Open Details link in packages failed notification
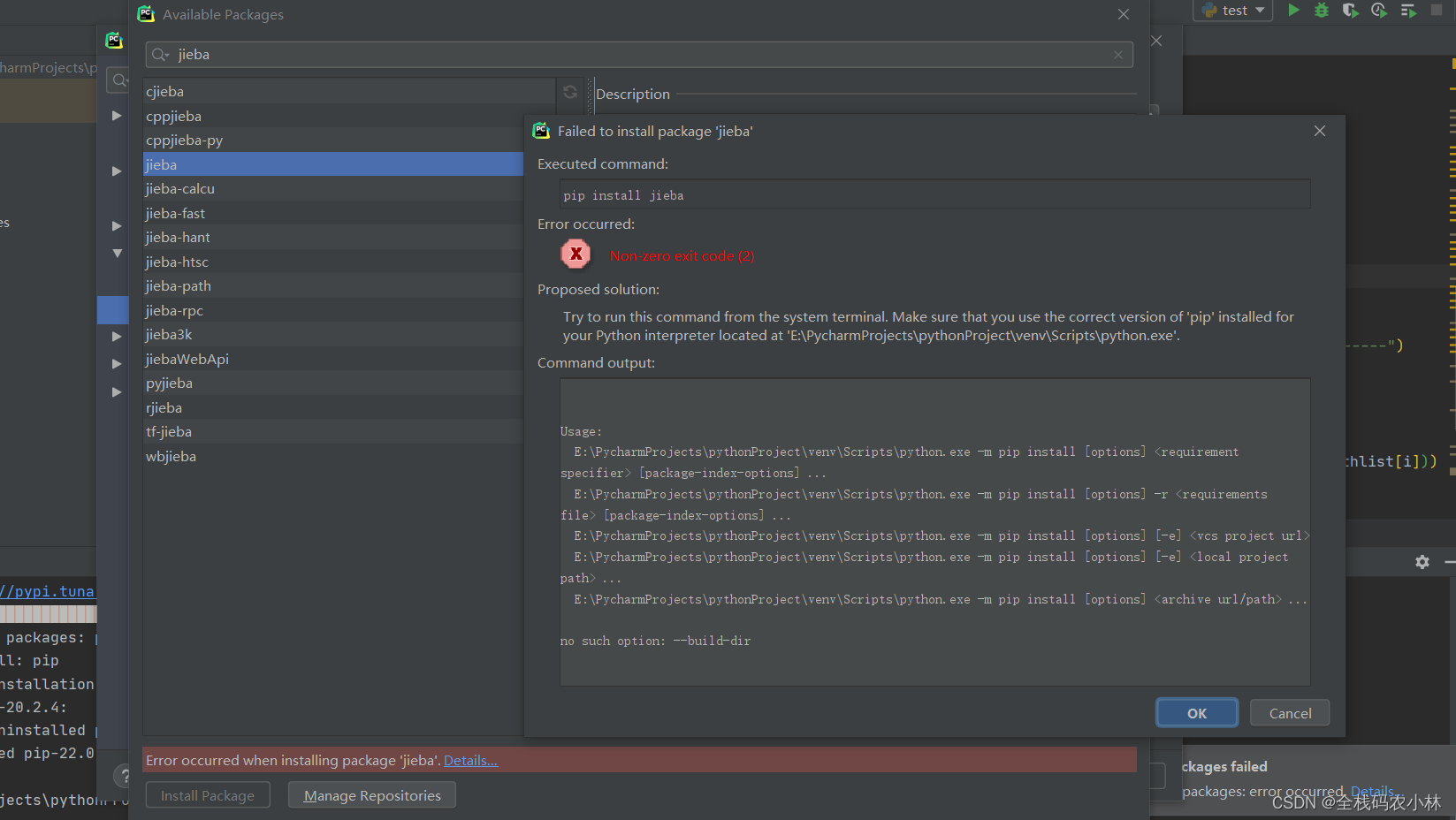1456x820 pixels. pos(1372,791)
